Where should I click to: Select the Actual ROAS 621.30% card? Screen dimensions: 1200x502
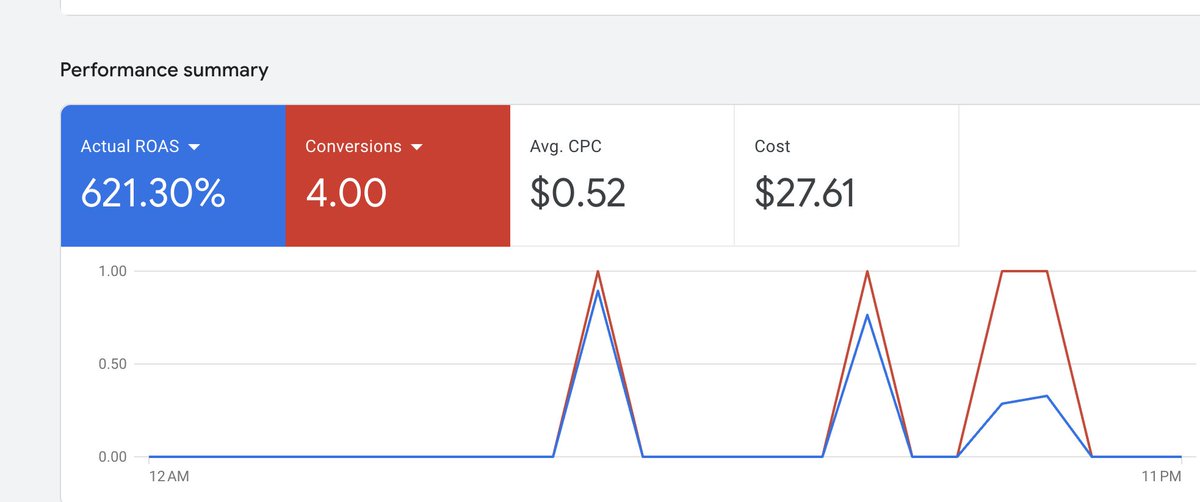[173, 175]
